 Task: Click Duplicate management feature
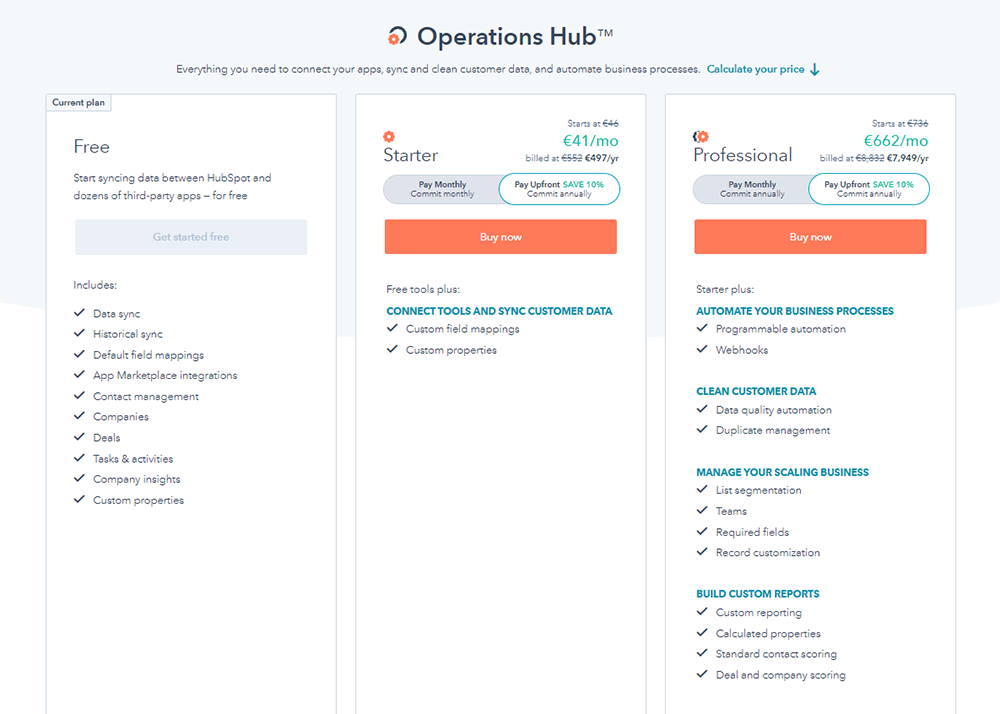coord(773,430)
